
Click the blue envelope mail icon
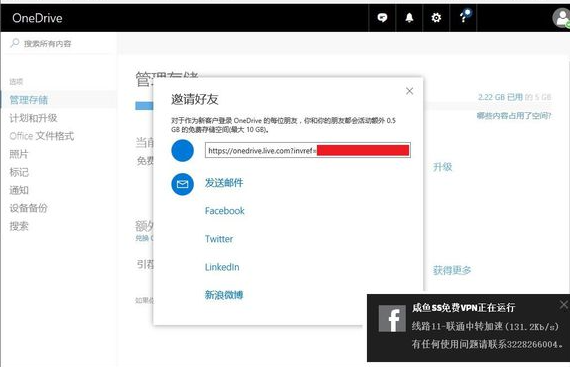182,184
